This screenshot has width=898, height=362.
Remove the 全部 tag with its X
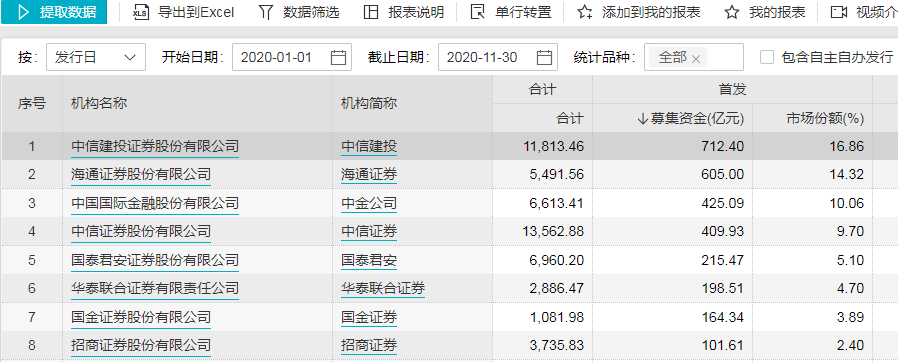pyautogui.click(x=696, y=58)
